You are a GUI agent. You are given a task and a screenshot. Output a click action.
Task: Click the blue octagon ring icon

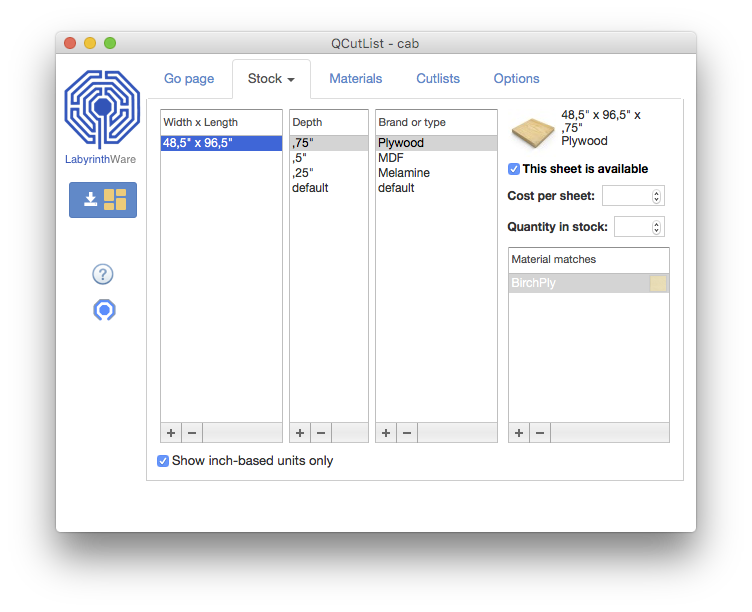[x=104, y=310]
